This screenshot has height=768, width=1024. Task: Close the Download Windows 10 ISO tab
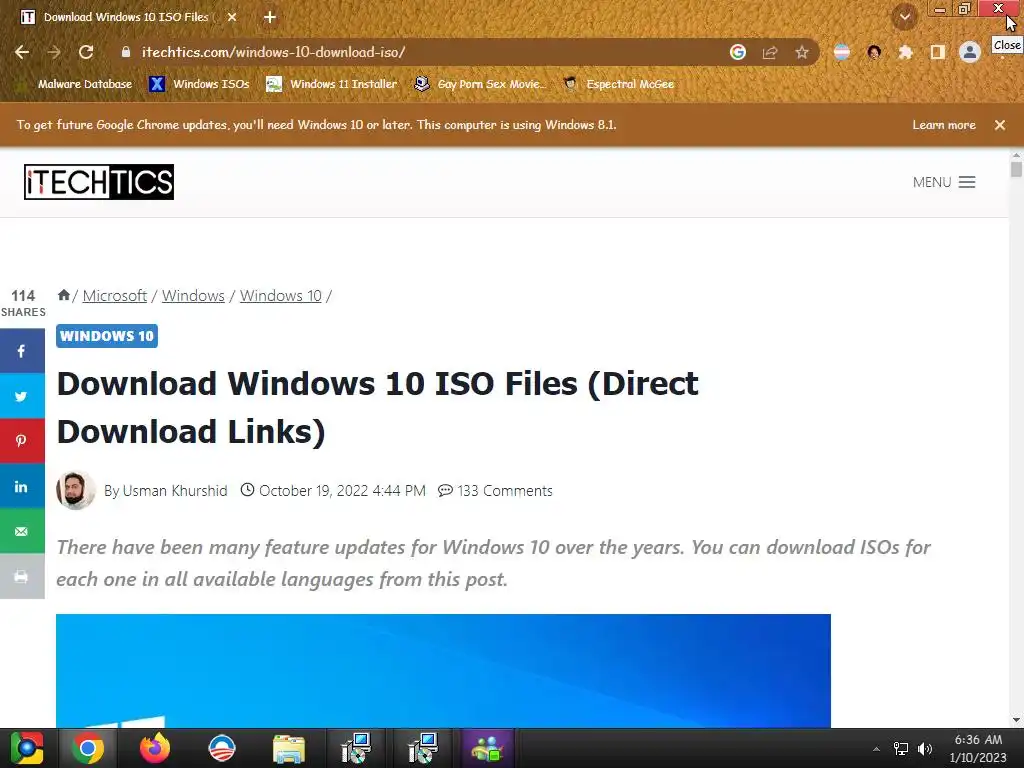pos(232,17)
